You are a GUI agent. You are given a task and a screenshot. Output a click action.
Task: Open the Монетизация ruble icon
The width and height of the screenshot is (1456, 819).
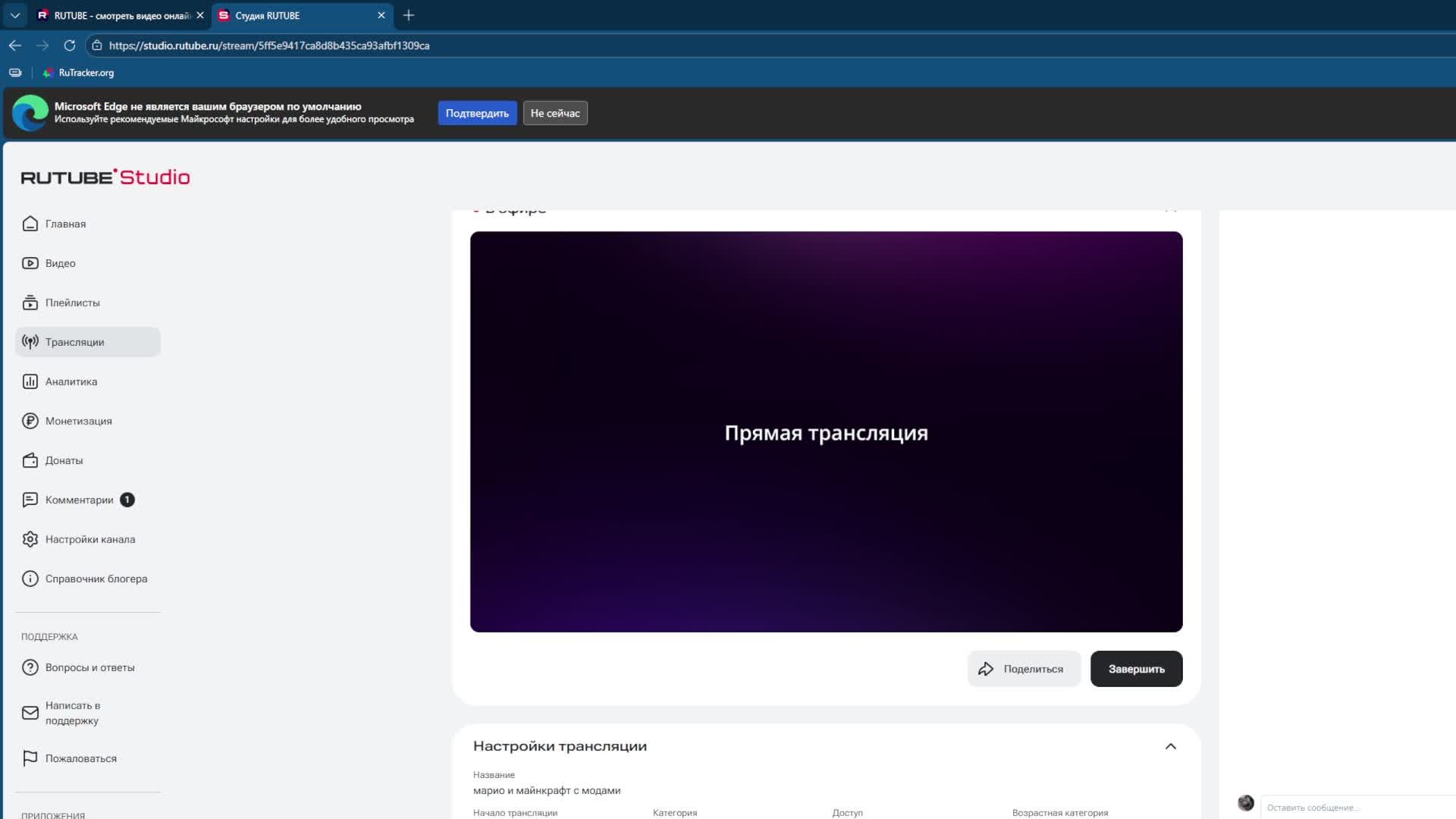[30, 421]
